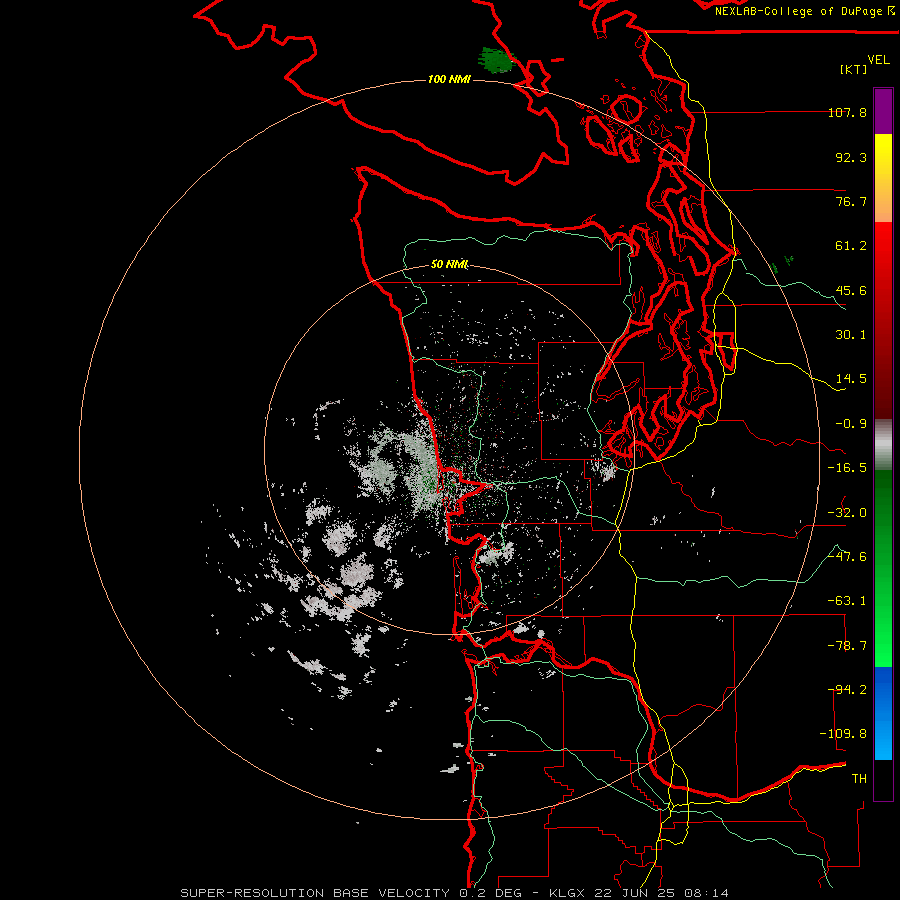The height and width of the screenshot is (900, 900).
Task: Click the TH threshold label
Action: (859, 779)
